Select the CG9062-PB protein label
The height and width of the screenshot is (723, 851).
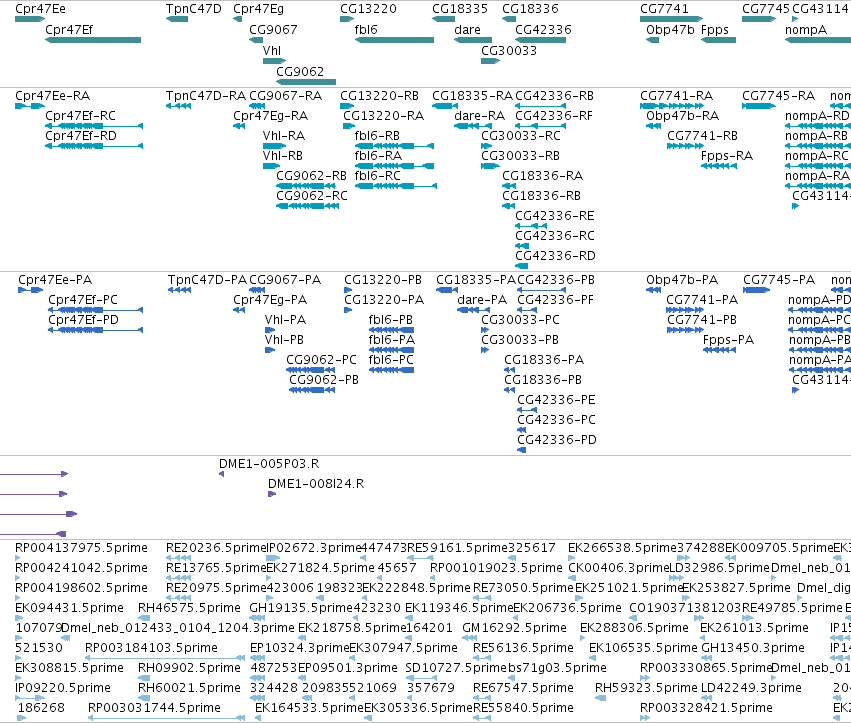324,380
